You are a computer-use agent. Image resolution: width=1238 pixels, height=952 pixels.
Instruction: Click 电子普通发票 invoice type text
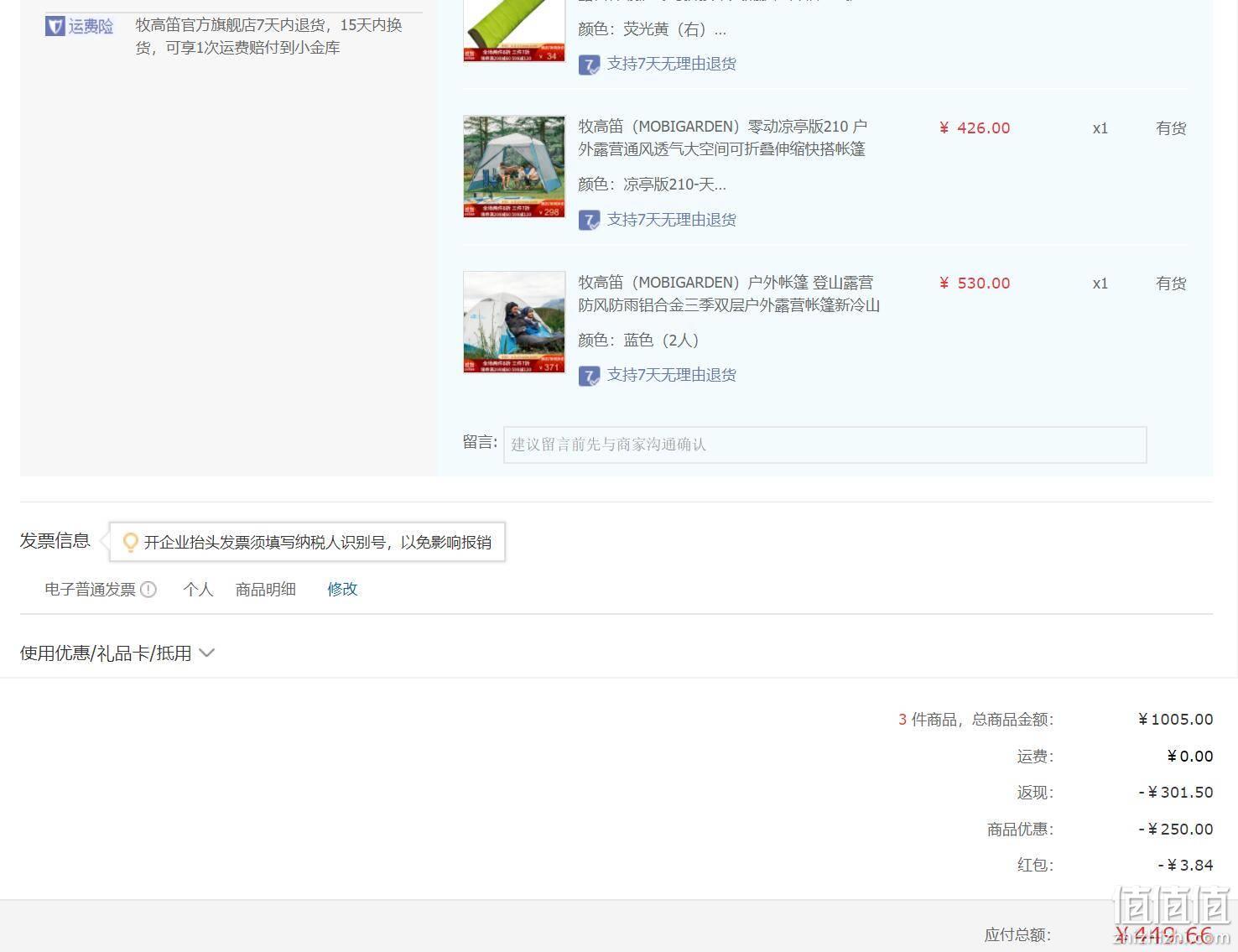click(x=91, y=590)
